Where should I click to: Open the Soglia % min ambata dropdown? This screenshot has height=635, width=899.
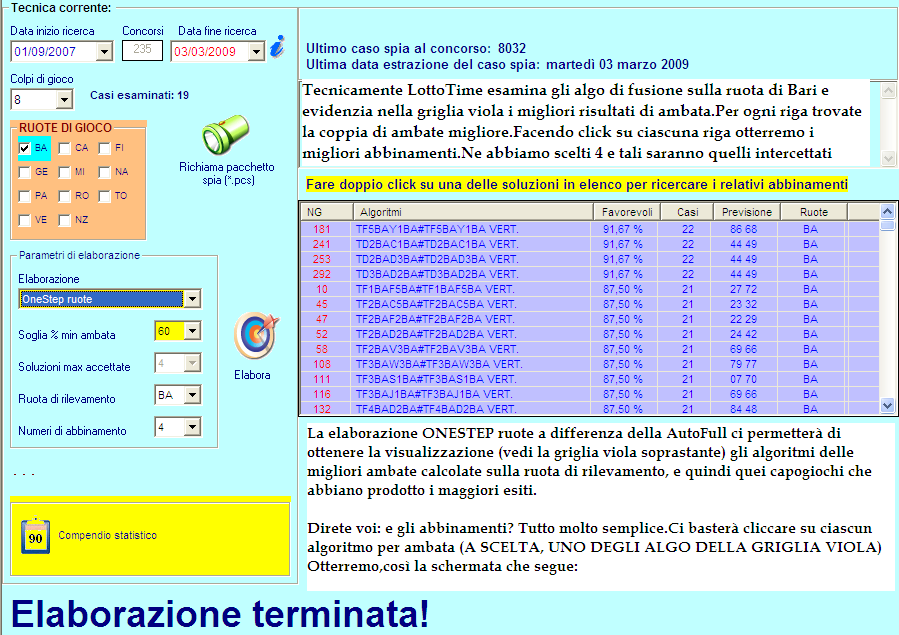(x=192, y=331)
